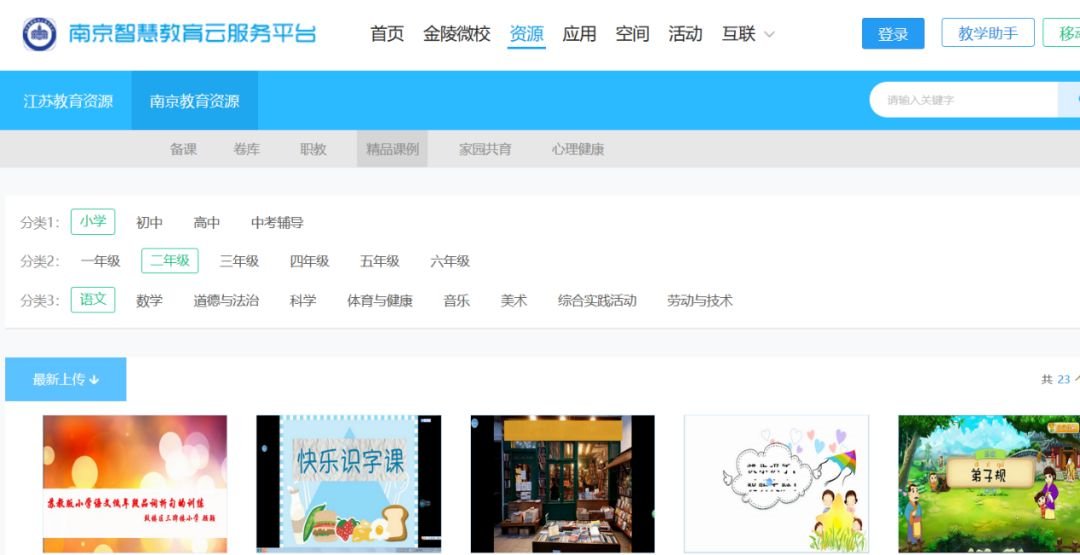Choose 二年级 grade filter
Screen dimensions: 1080x555
(x=169, y=261)
